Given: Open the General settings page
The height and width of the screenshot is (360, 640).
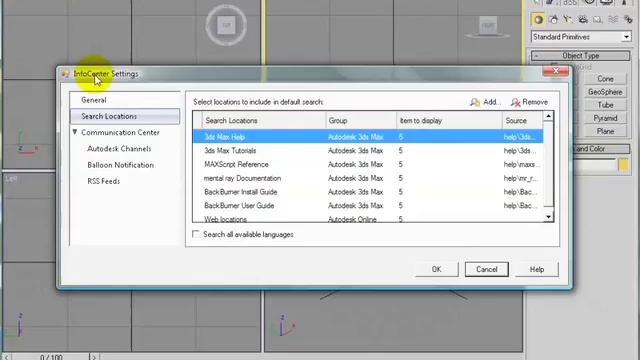Looking at the screenshot, I should [x=94, y=100].
